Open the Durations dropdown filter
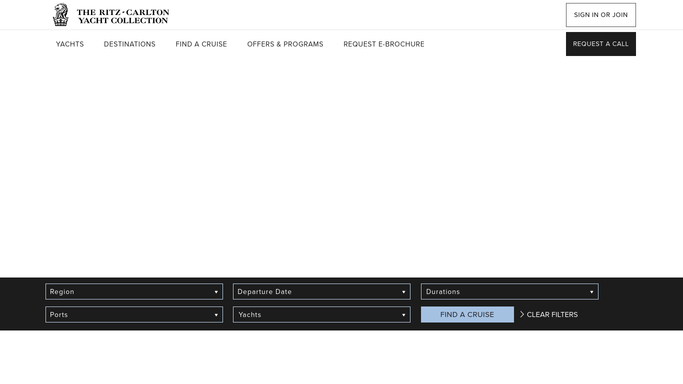683x384 pixels. (x=510, y=292)
